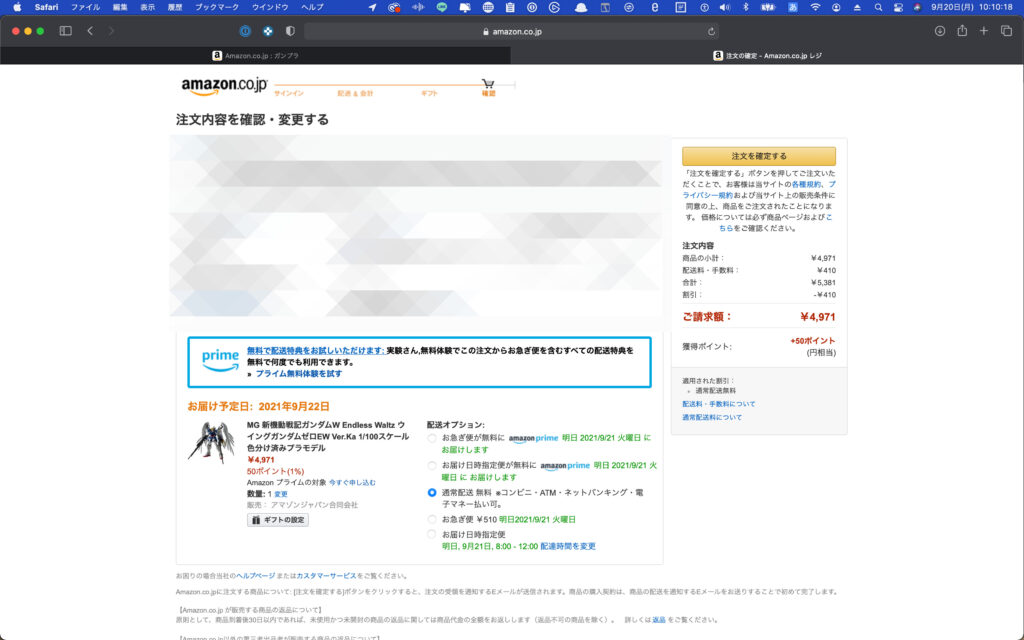Screen dimensions: 1024x640
Task: Click the Gundam model product thumbnail
Action: click(x=211, y=442)
